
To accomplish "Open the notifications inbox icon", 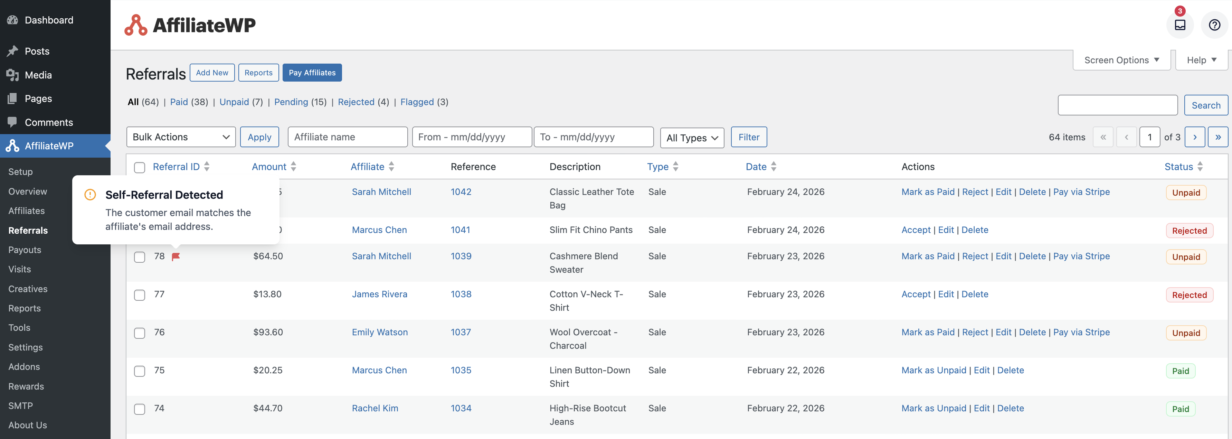I will (1180, 25).
